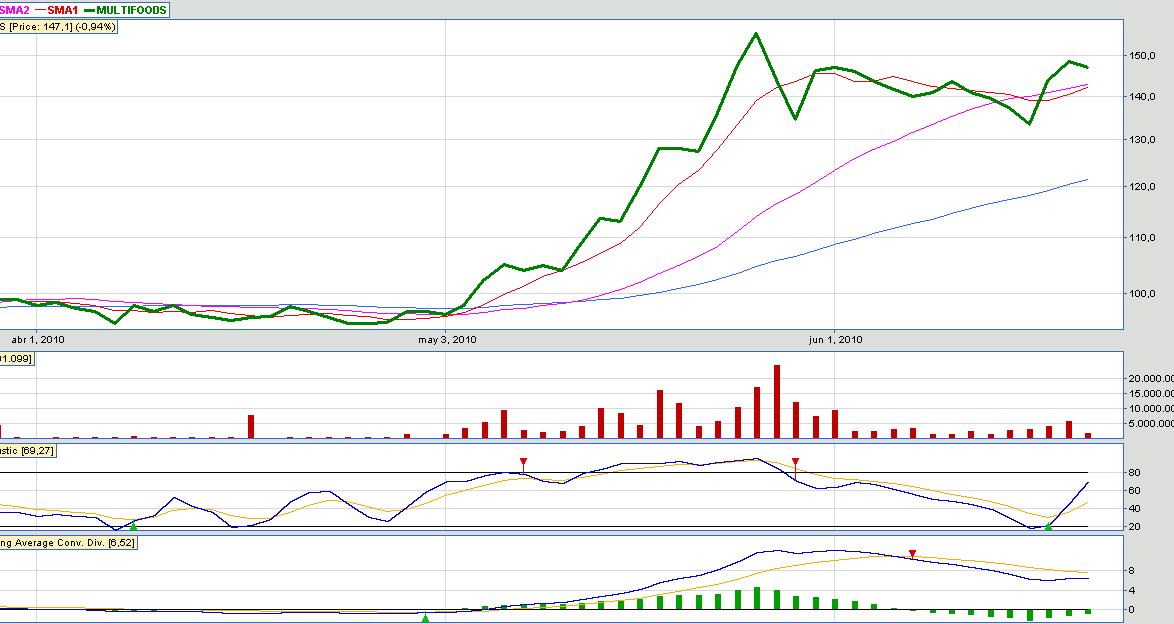The width and height of the screenshot is (1174, 624).
Task: Click the may 3, 2010 date label
Action: (446, 340)
